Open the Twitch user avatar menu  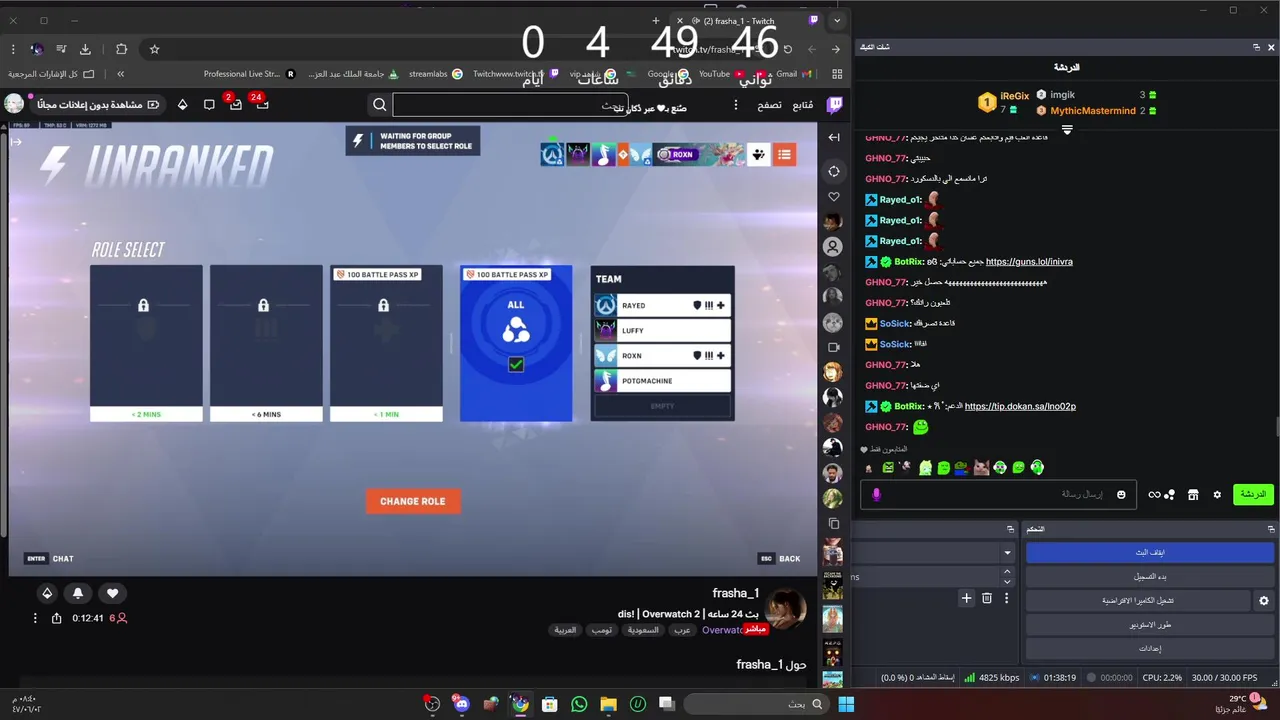[x=14, y=104]
